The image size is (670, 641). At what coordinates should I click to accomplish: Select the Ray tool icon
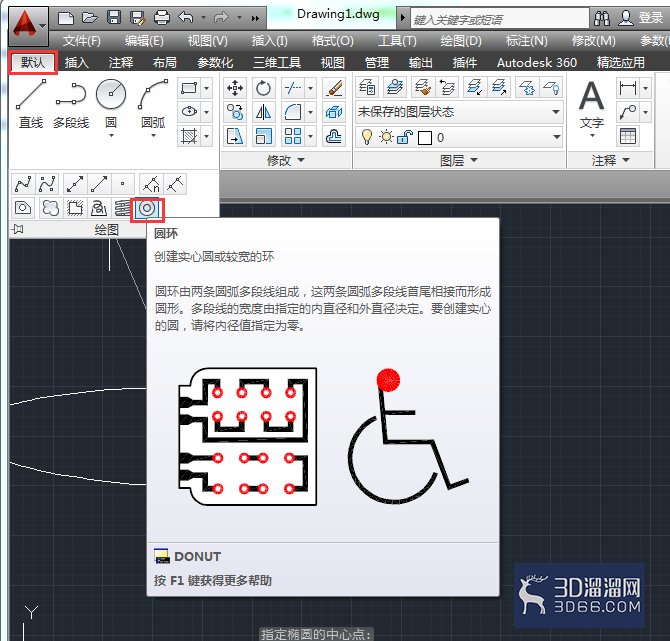tap(99, 184)
